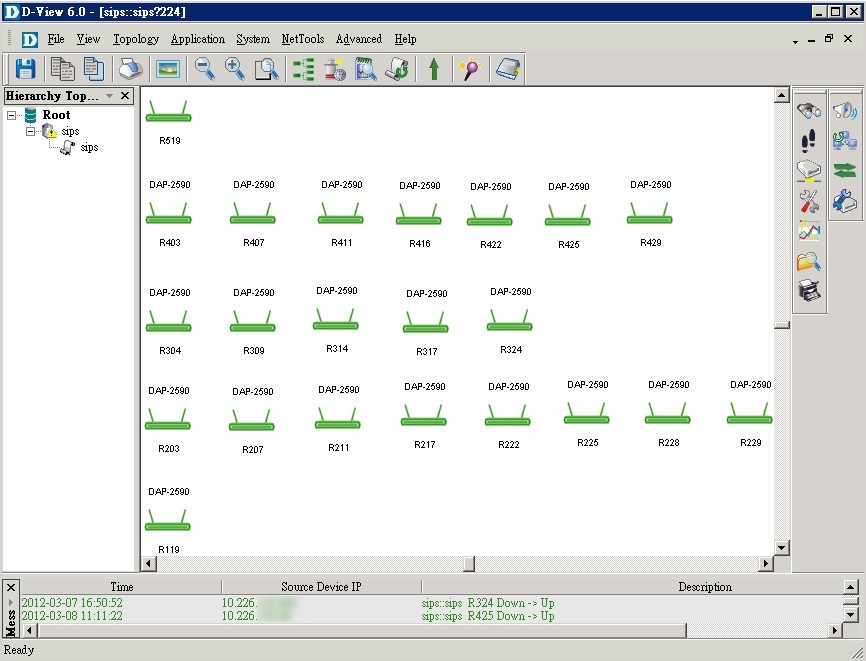Click the Save floppy disk toolbar icon
Screen dimensions: 866x661
[x=25, y=69]
